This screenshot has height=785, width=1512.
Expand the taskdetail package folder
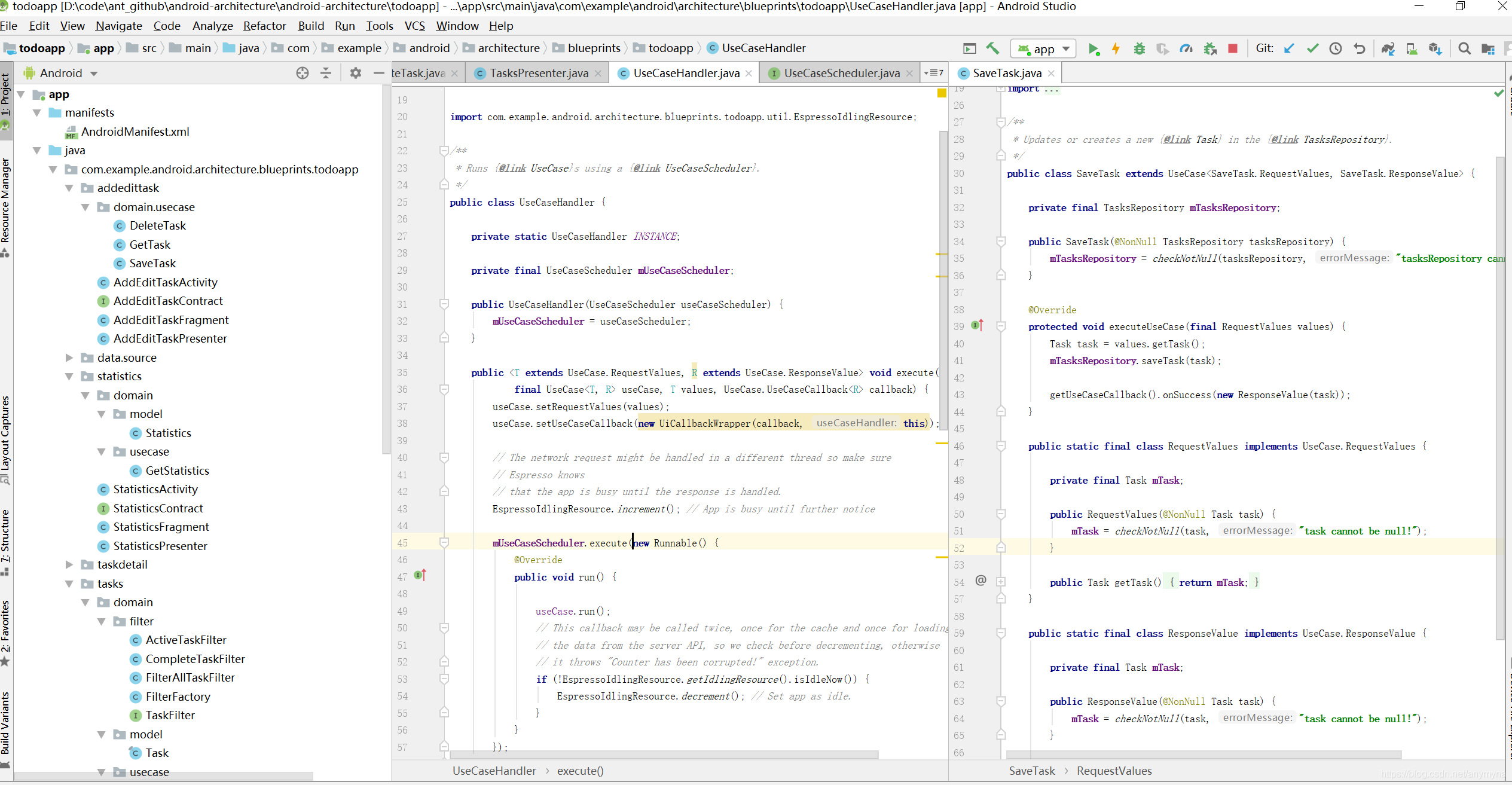[69, 564]
